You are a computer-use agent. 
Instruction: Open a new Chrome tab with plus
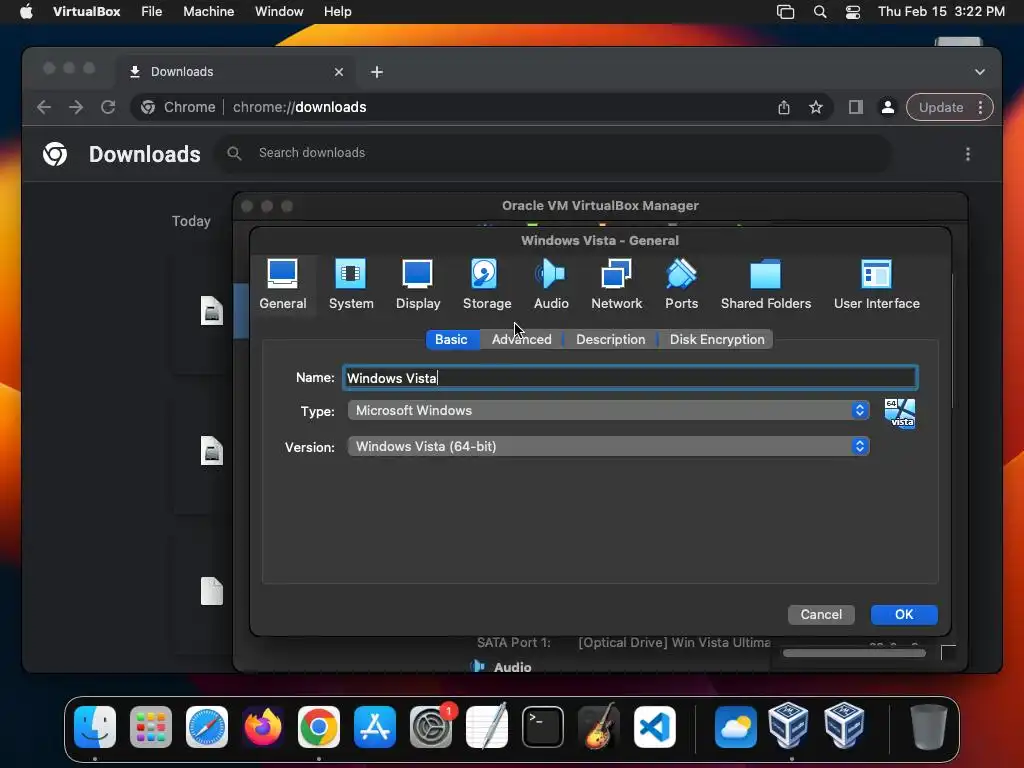377,72
